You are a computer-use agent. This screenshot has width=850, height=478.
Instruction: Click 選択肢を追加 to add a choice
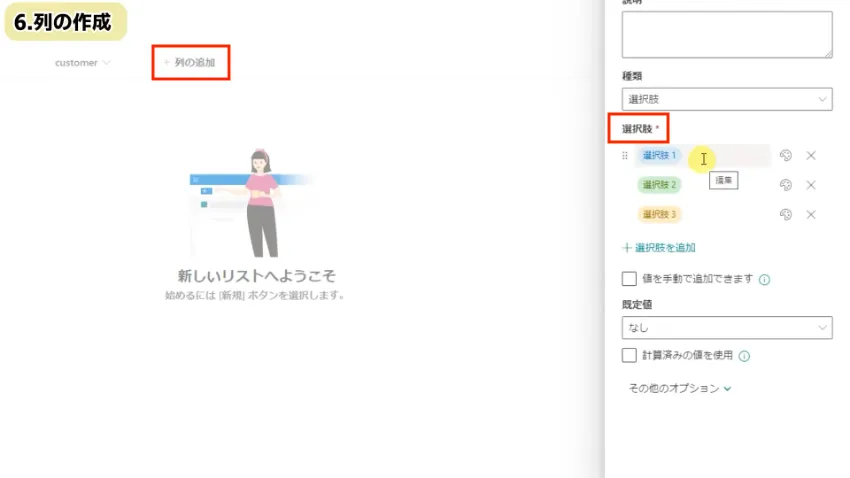pos(659,248)
